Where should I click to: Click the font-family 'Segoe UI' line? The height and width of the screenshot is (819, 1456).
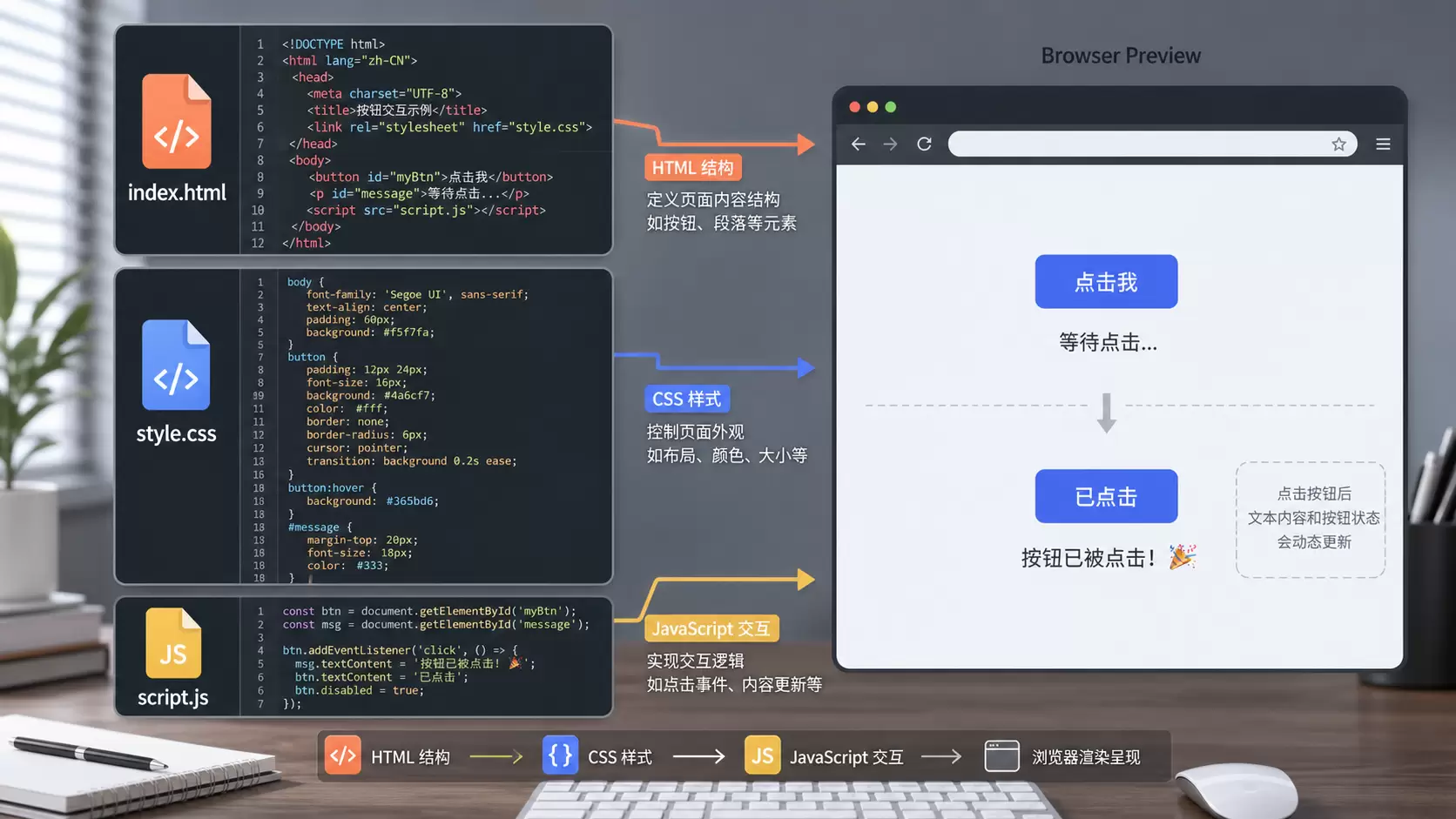click(x=417, y=294)
